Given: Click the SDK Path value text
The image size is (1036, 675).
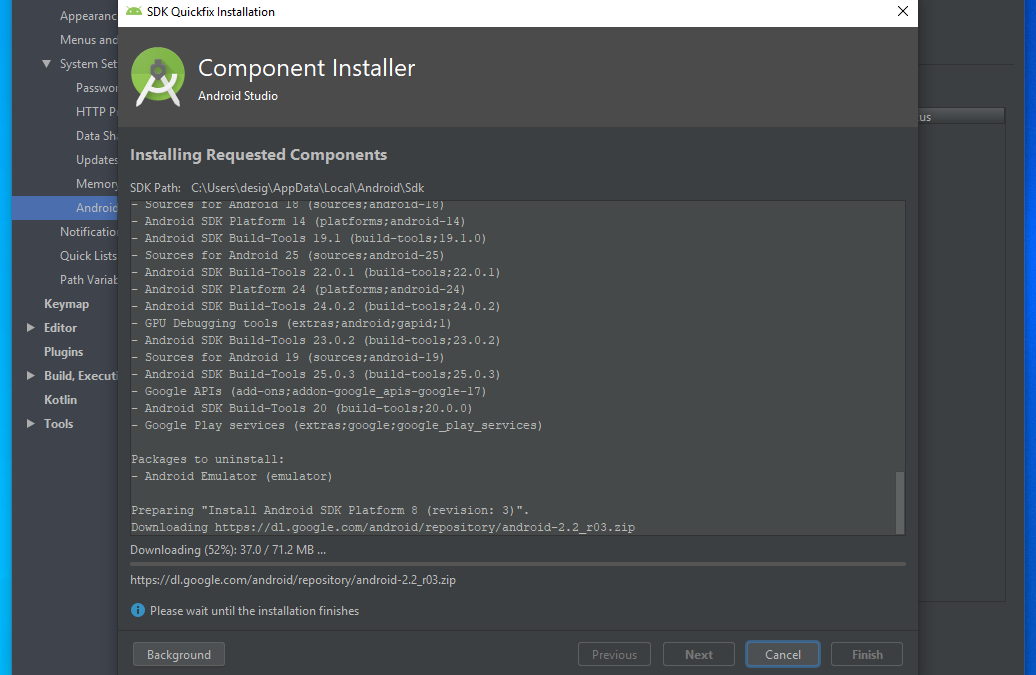Looking at the screenshot, I should [307, 188].
